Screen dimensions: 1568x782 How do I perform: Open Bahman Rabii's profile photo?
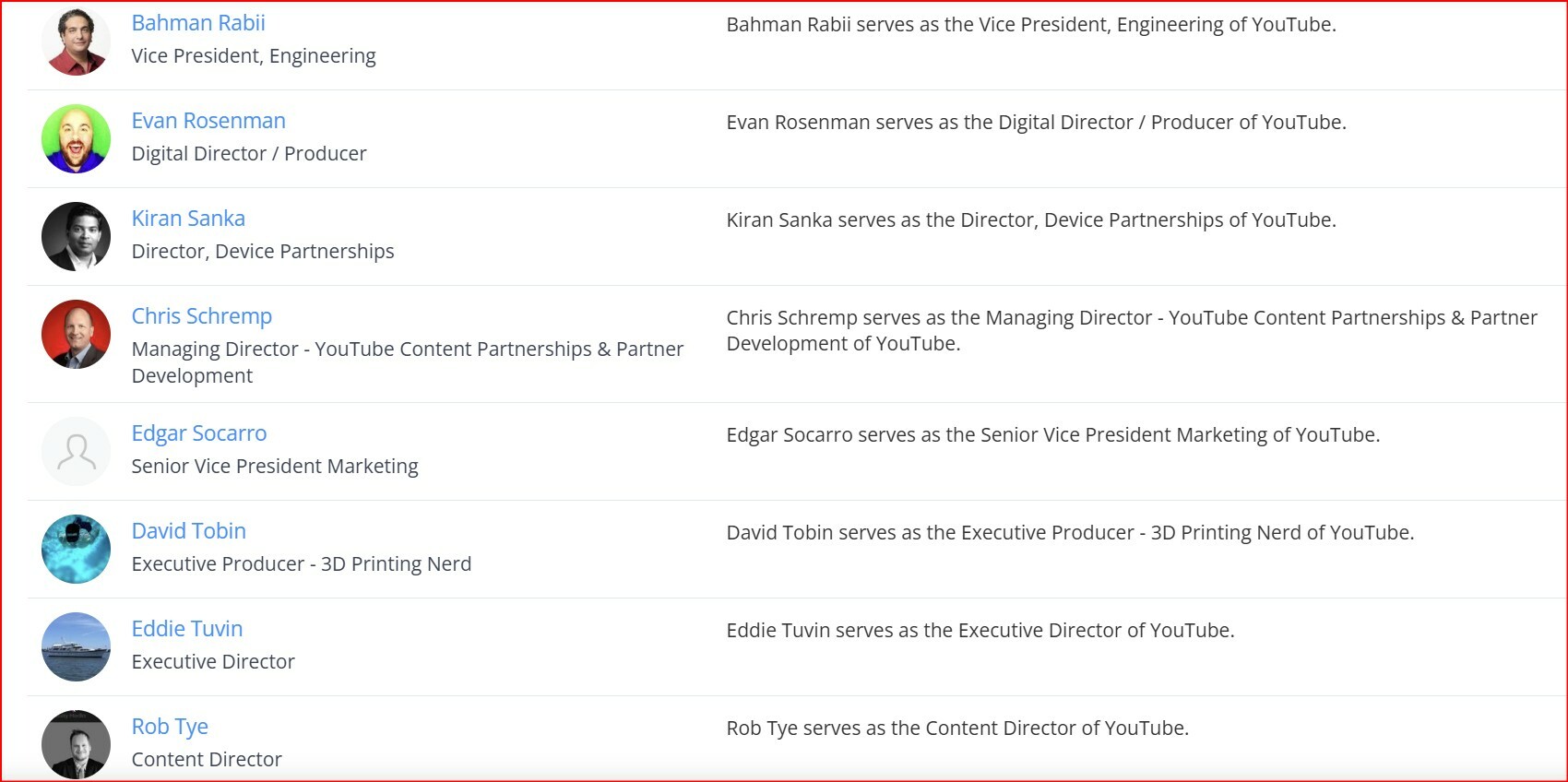[x=77, y=41]
